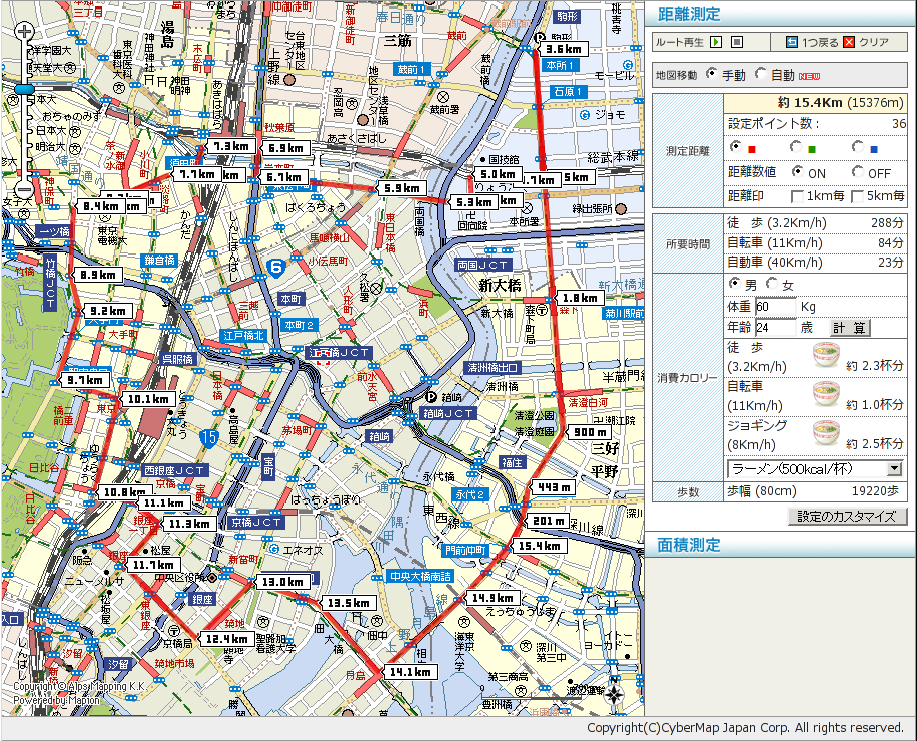
Task: Click the 両国JCT label on the map
Action: tap(483, 266)
